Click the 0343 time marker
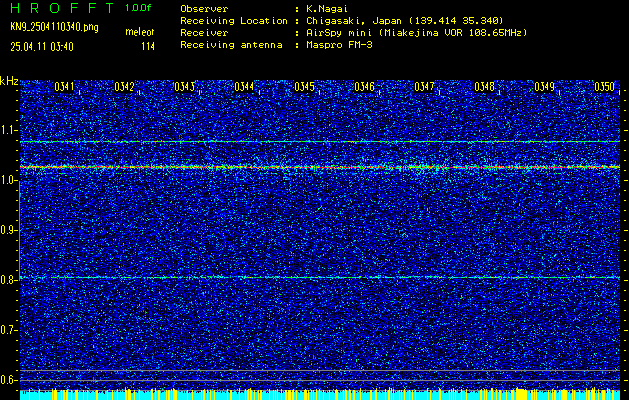The width and height of the screenshot is (629, 400). pos(185,87)
